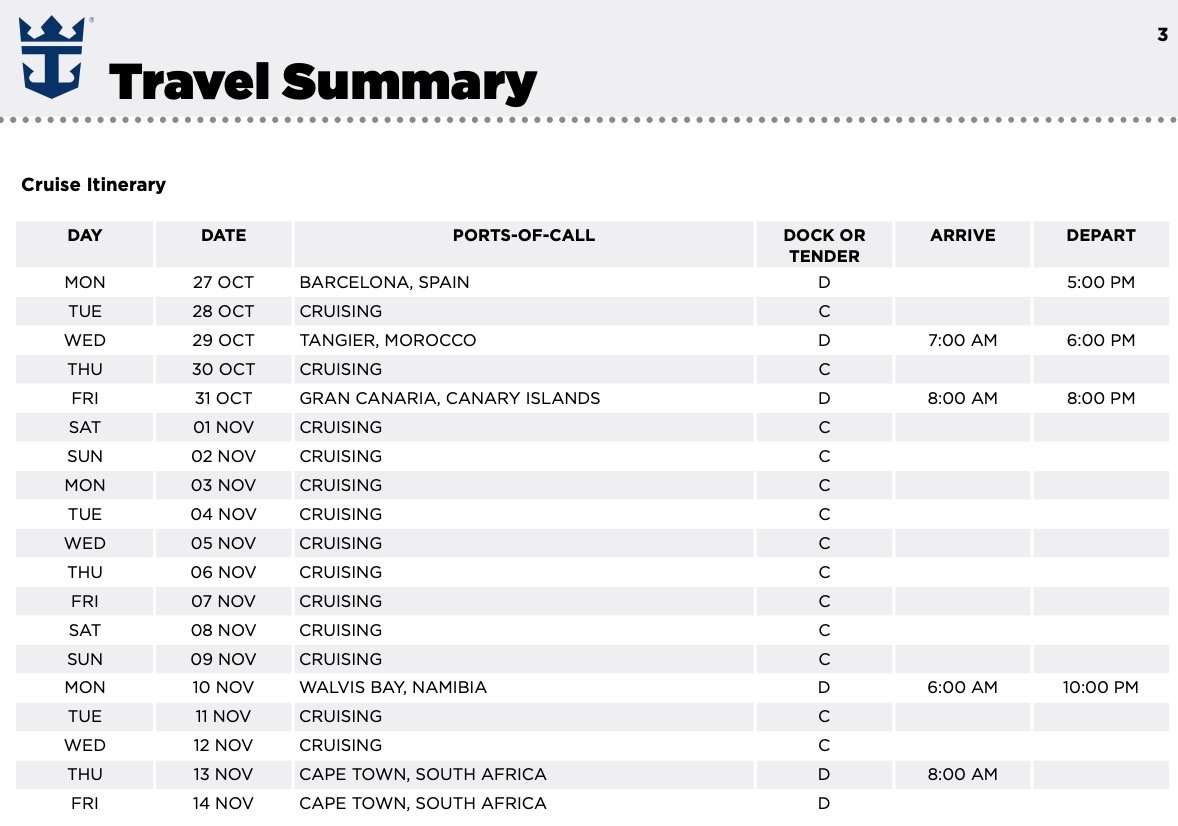Click the DAY column header
This screenshot has width=1178, height=826.
85,236
